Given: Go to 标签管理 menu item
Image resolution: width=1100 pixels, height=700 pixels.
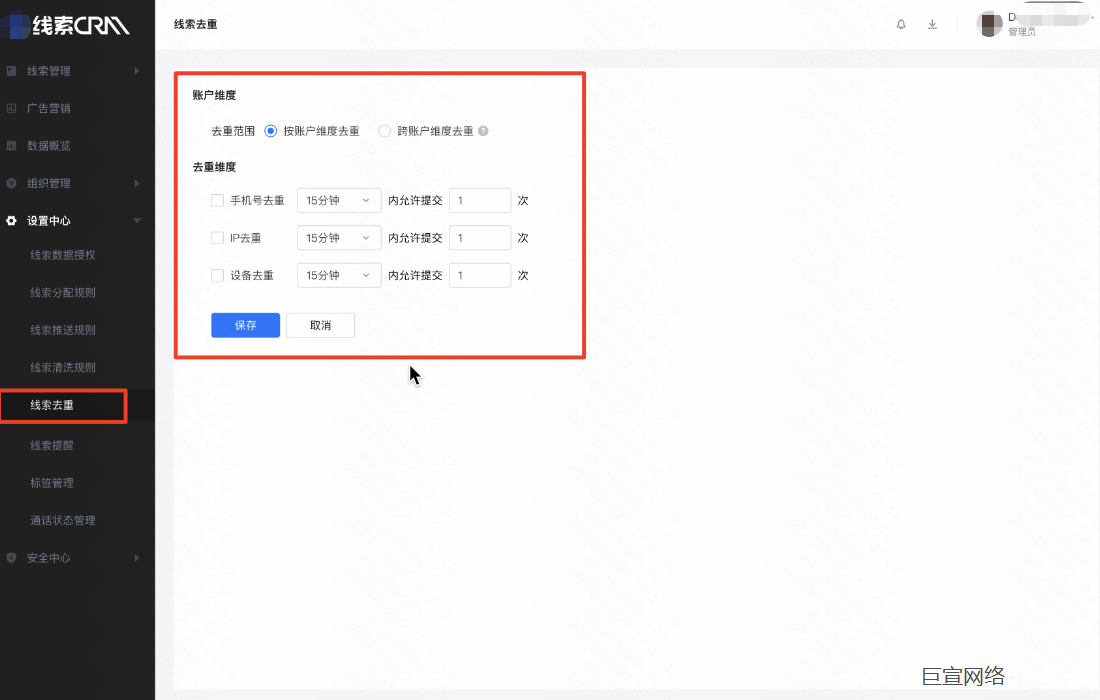Looking at the screenshot, I should pos(52,483).
